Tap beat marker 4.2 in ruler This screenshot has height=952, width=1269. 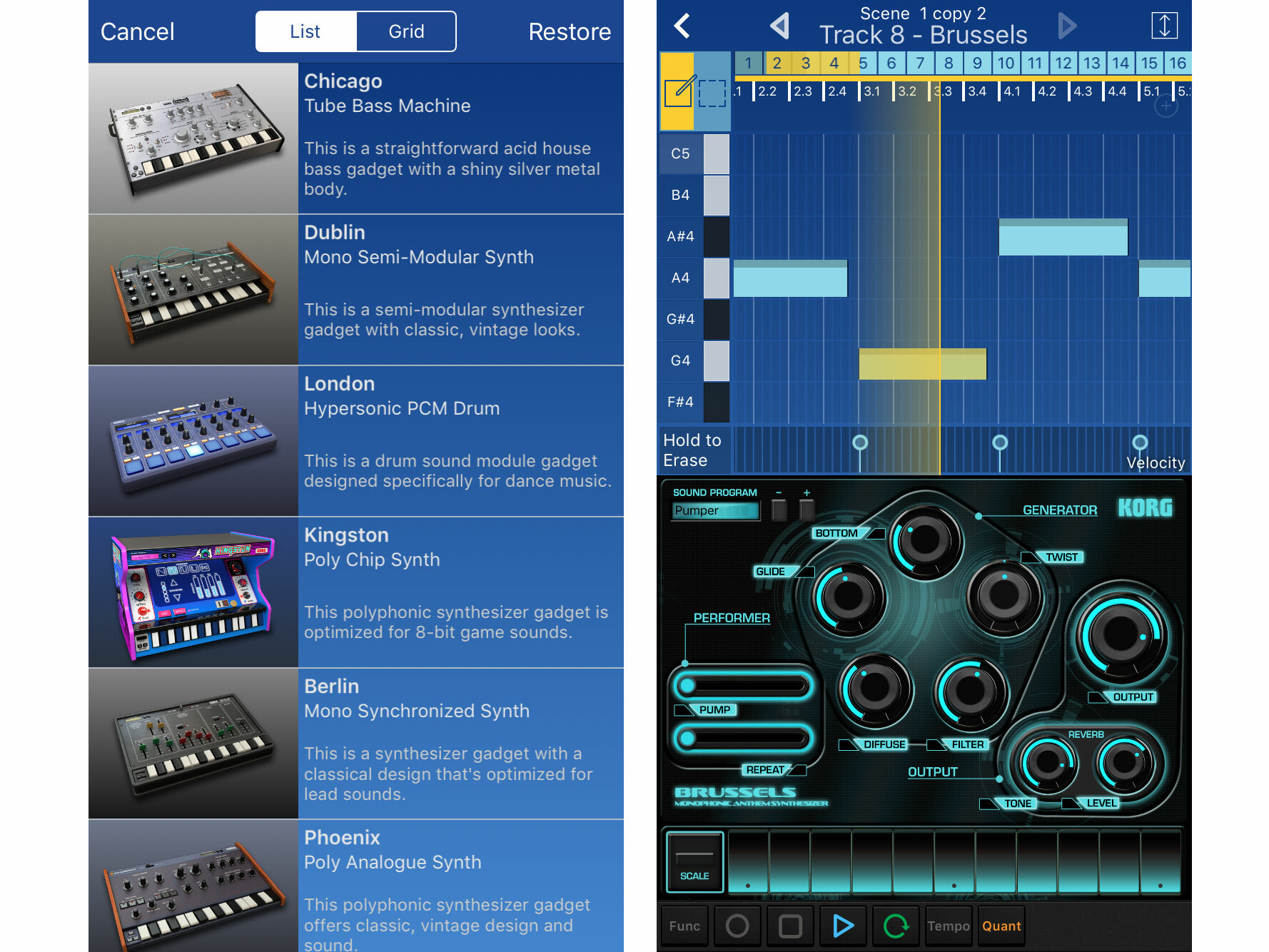click(x=1047, y=91)
